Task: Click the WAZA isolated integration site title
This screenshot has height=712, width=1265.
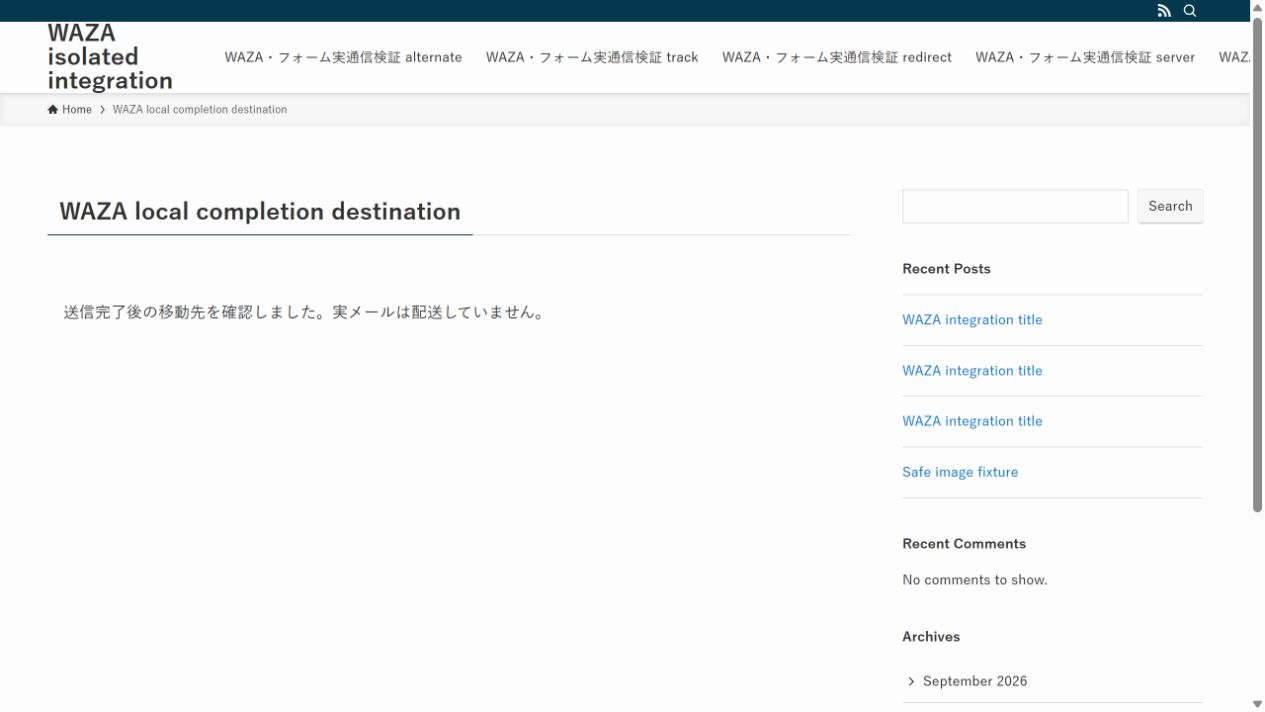Action: [x=110, y=57]
